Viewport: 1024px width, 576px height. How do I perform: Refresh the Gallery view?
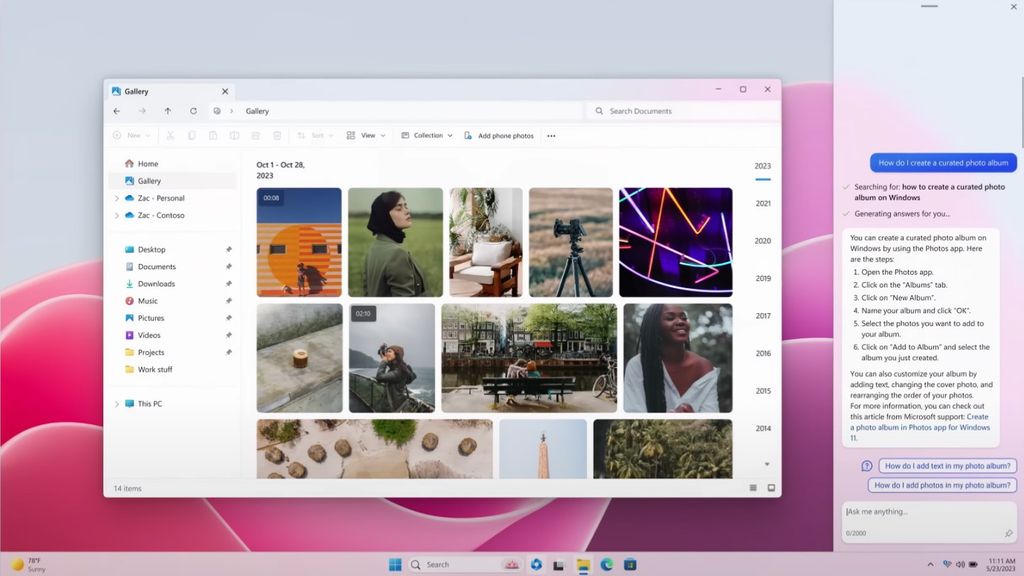point(194,111)
